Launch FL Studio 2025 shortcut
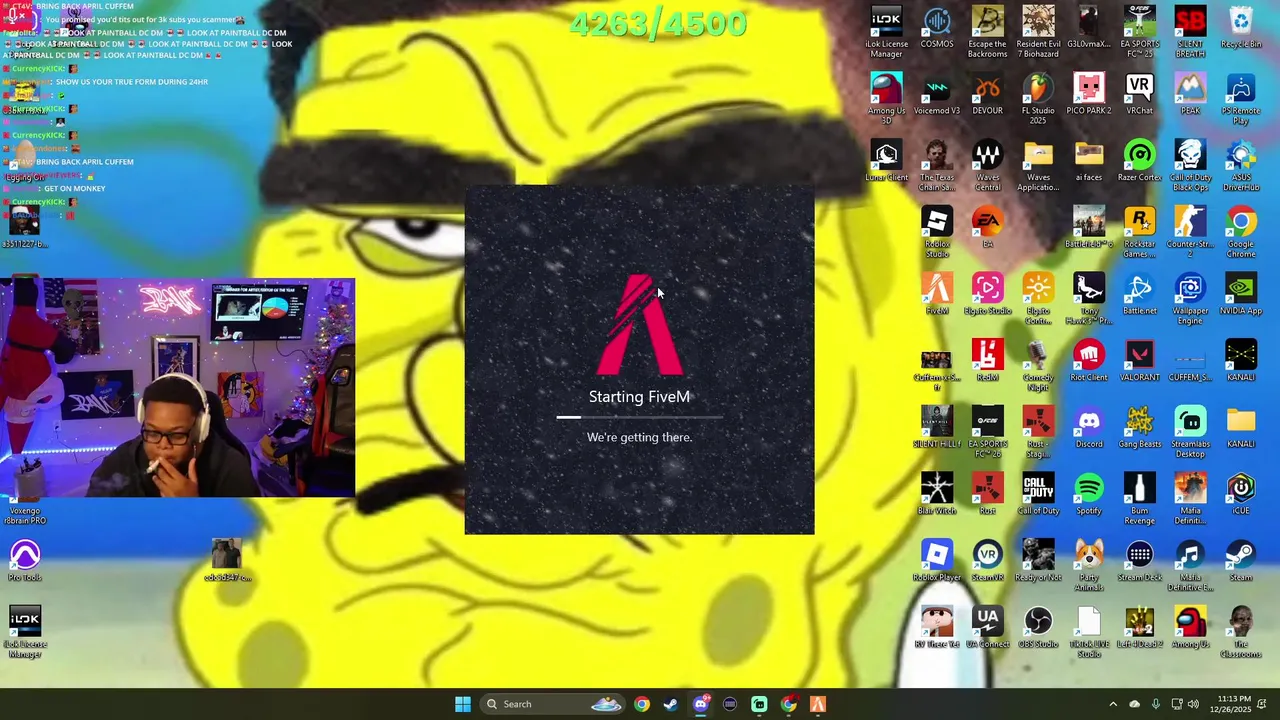Viewport: 1280px width, 720px height. click(x=1038, y=99)
